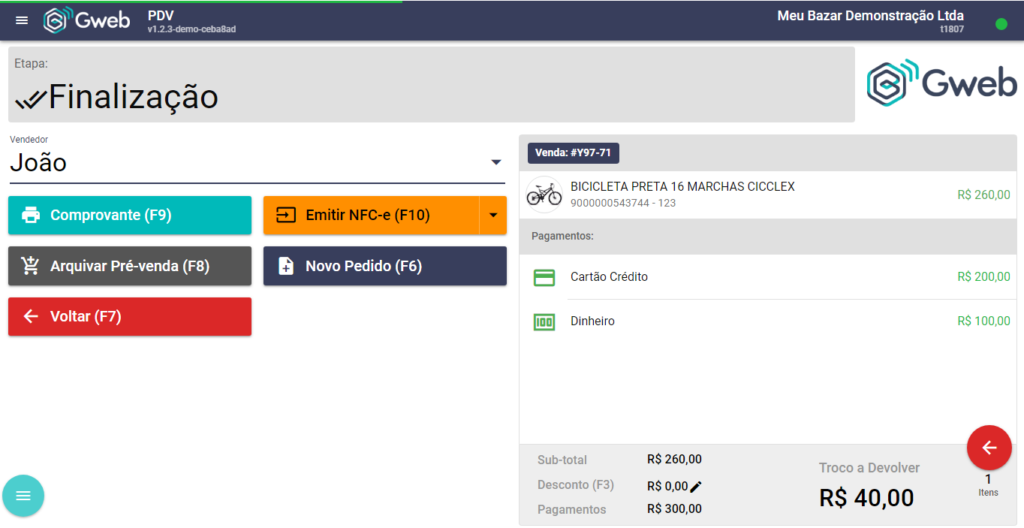Click the red floating back arrow button

(x=989, y=448)
